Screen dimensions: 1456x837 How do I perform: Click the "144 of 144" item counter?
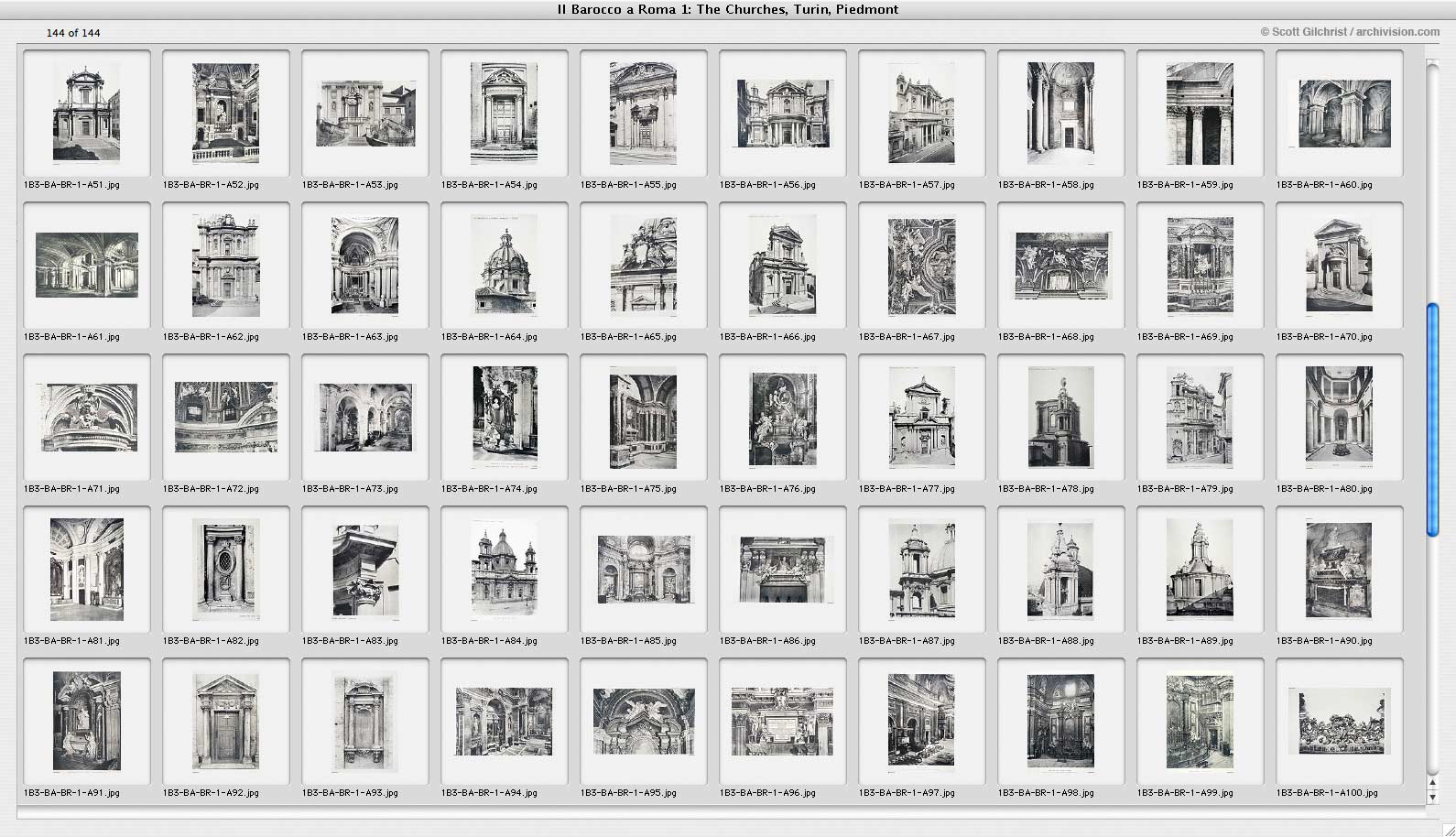pos(73,33)
